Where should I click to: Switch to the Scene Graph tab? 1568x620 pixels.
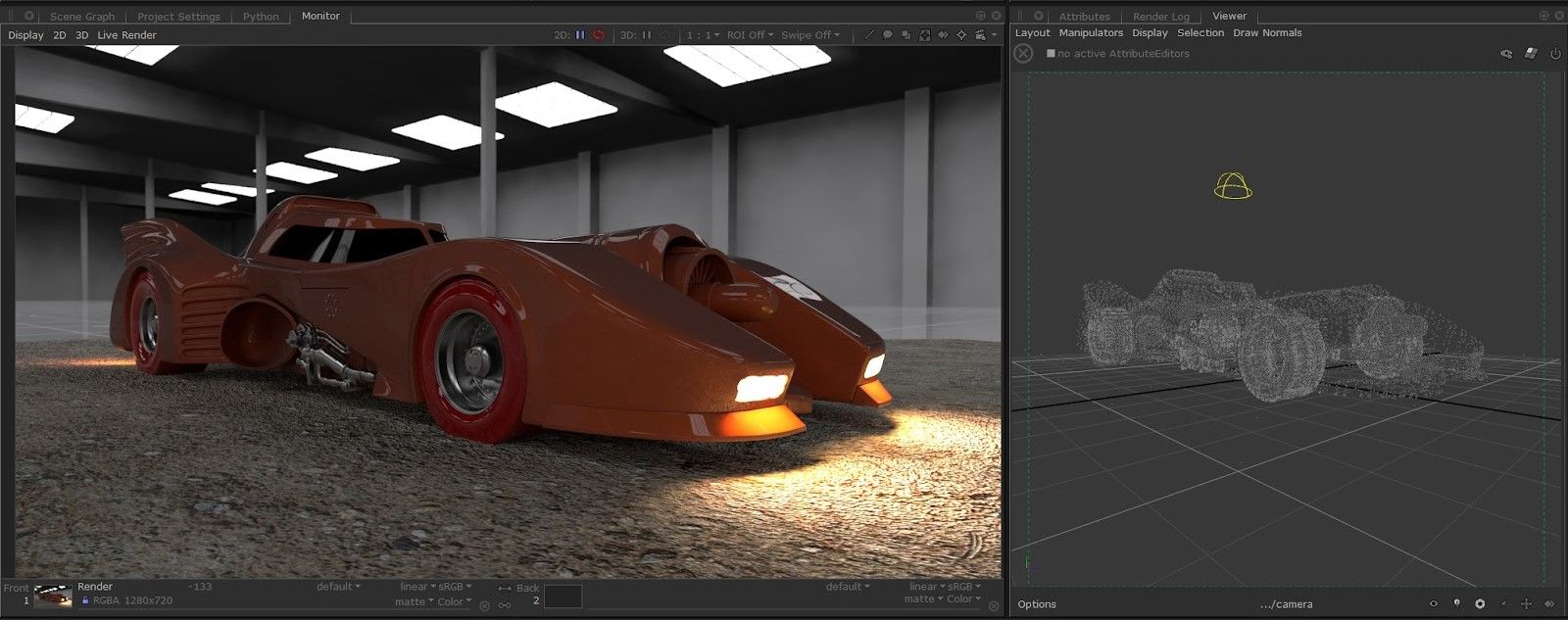click(x=82, y=16)
